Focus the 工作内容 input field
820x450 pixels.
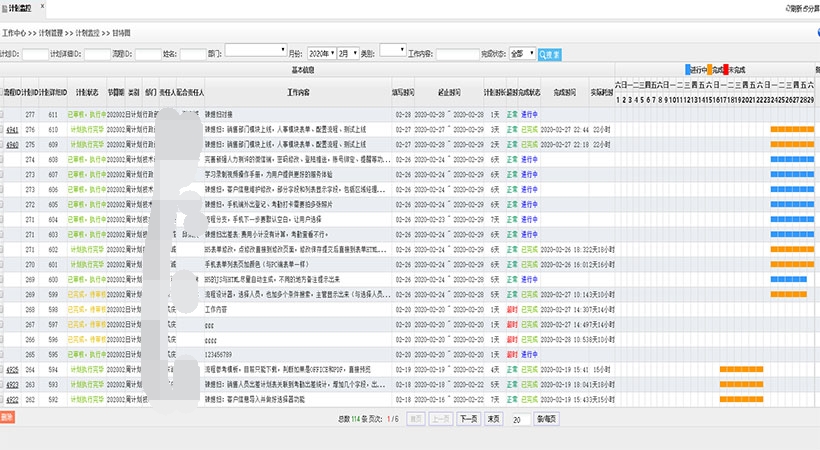458,54
